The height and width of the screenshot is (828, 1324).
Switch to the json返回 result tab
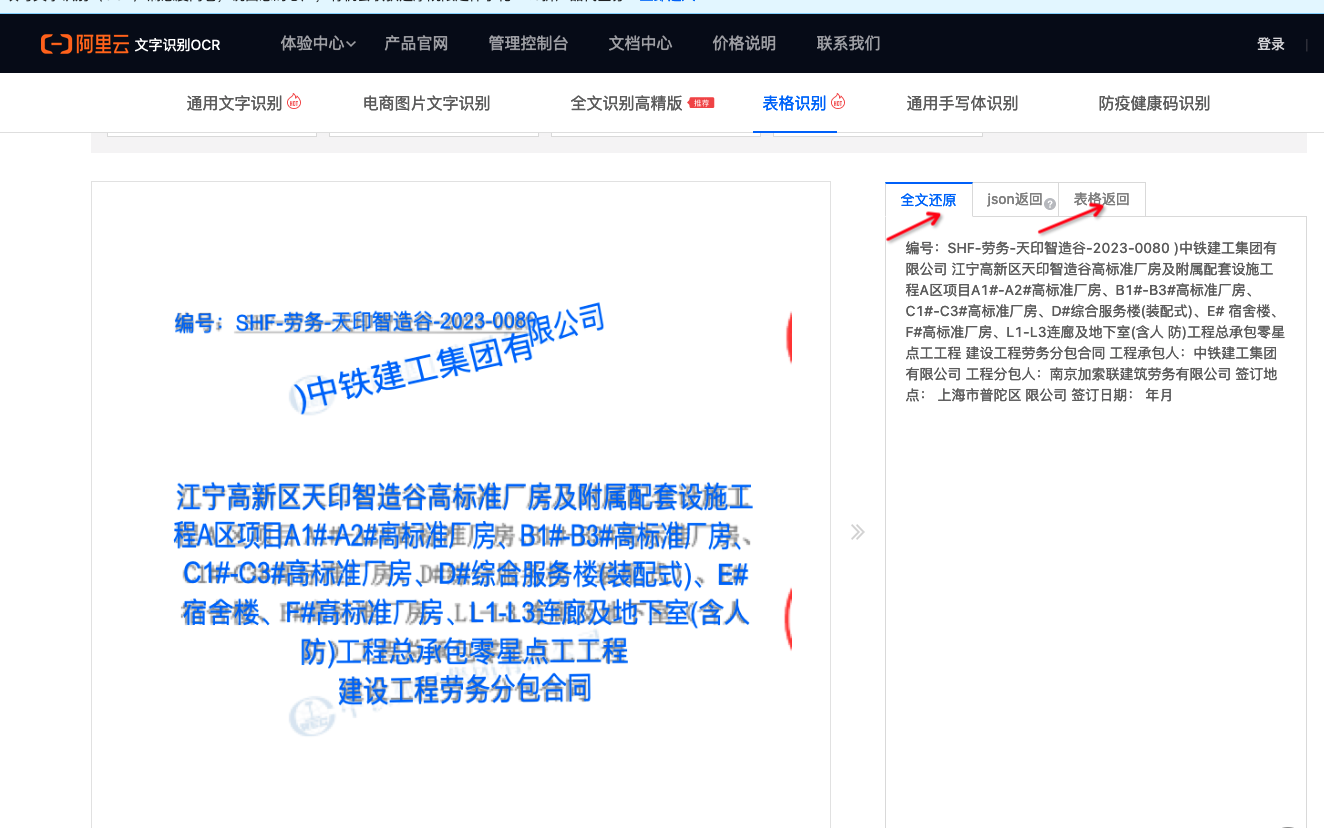[1015, 200]
